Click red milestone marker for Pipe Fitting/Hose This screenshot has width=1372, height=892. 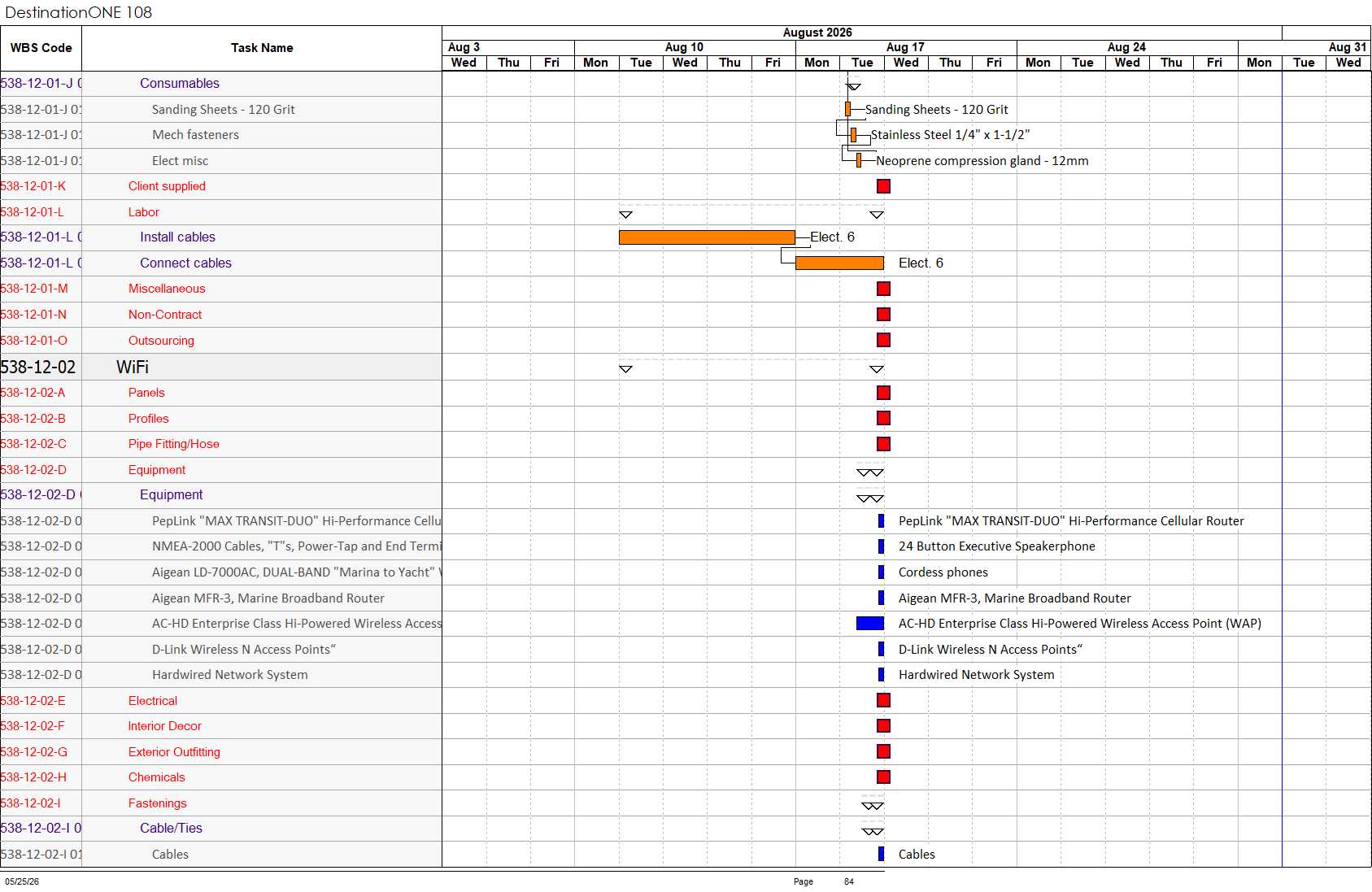click(x=884, y=444)
